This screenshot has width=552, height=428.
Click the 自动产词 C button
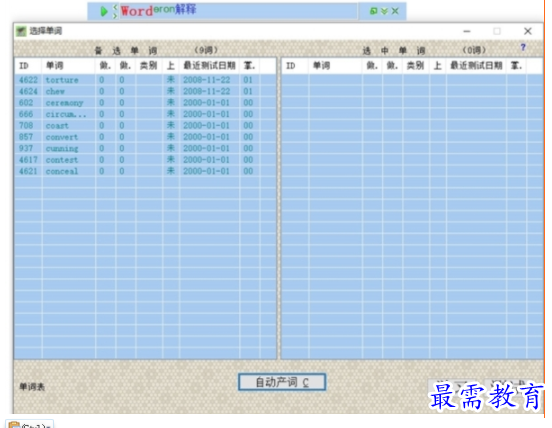tap(282, 382)
